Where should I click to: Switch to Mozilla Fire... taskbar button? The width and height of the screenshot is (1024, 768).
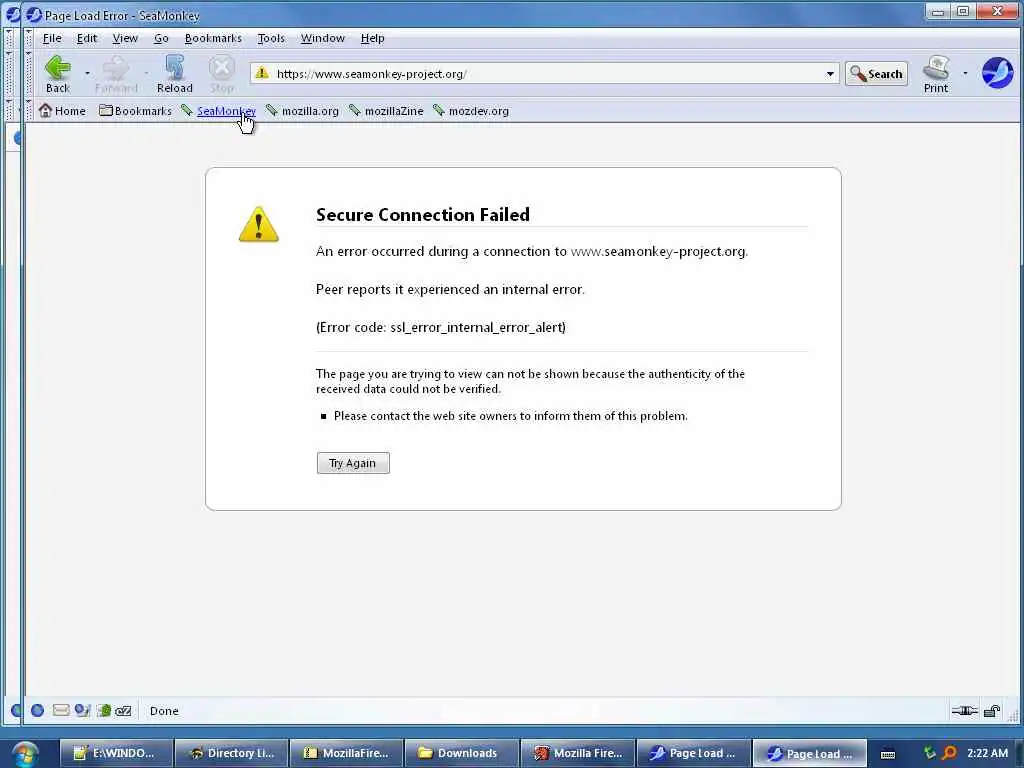coord(577,754)
